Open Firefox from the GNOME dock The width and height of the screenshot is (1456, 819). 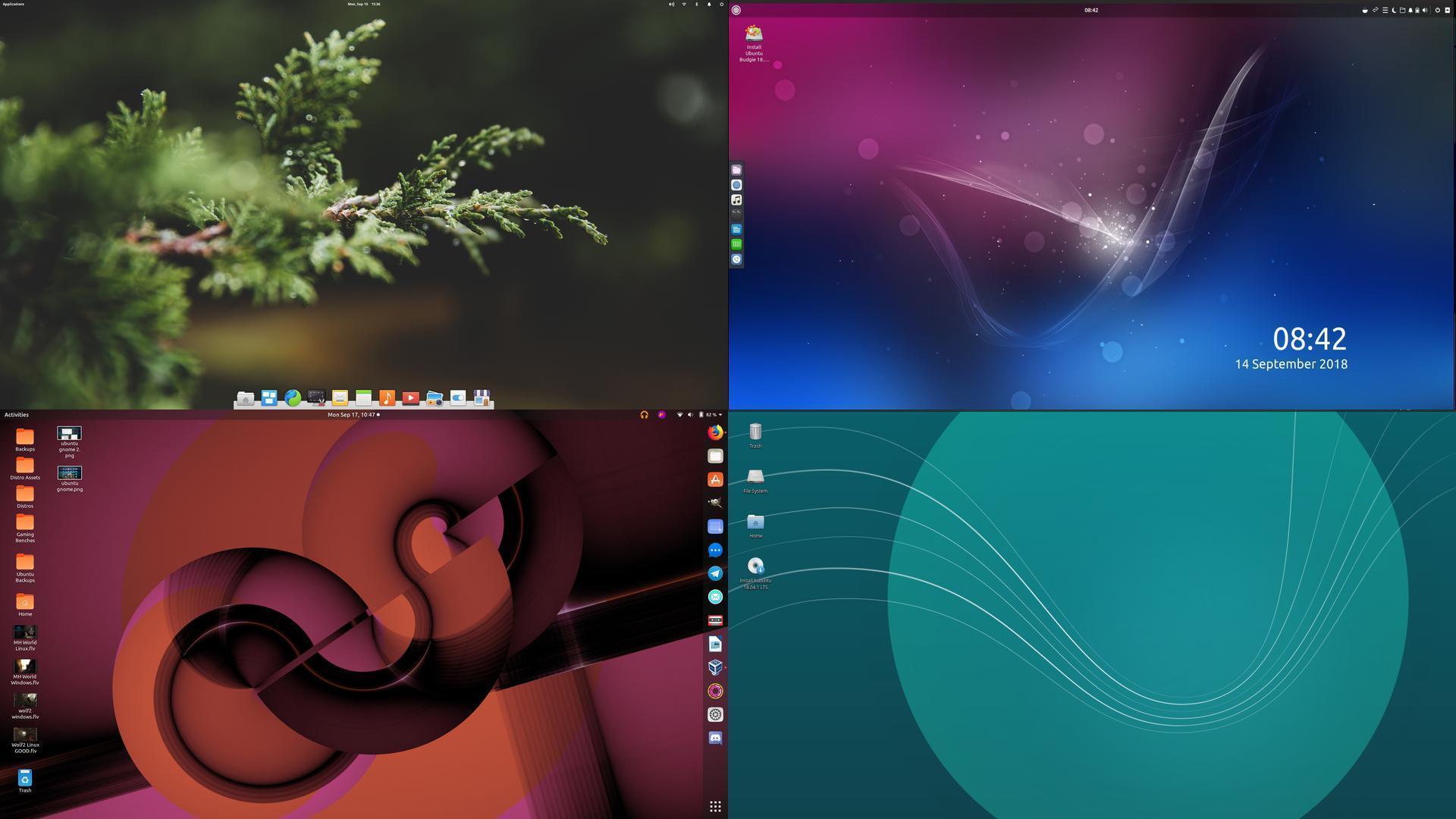pos(715,434)
